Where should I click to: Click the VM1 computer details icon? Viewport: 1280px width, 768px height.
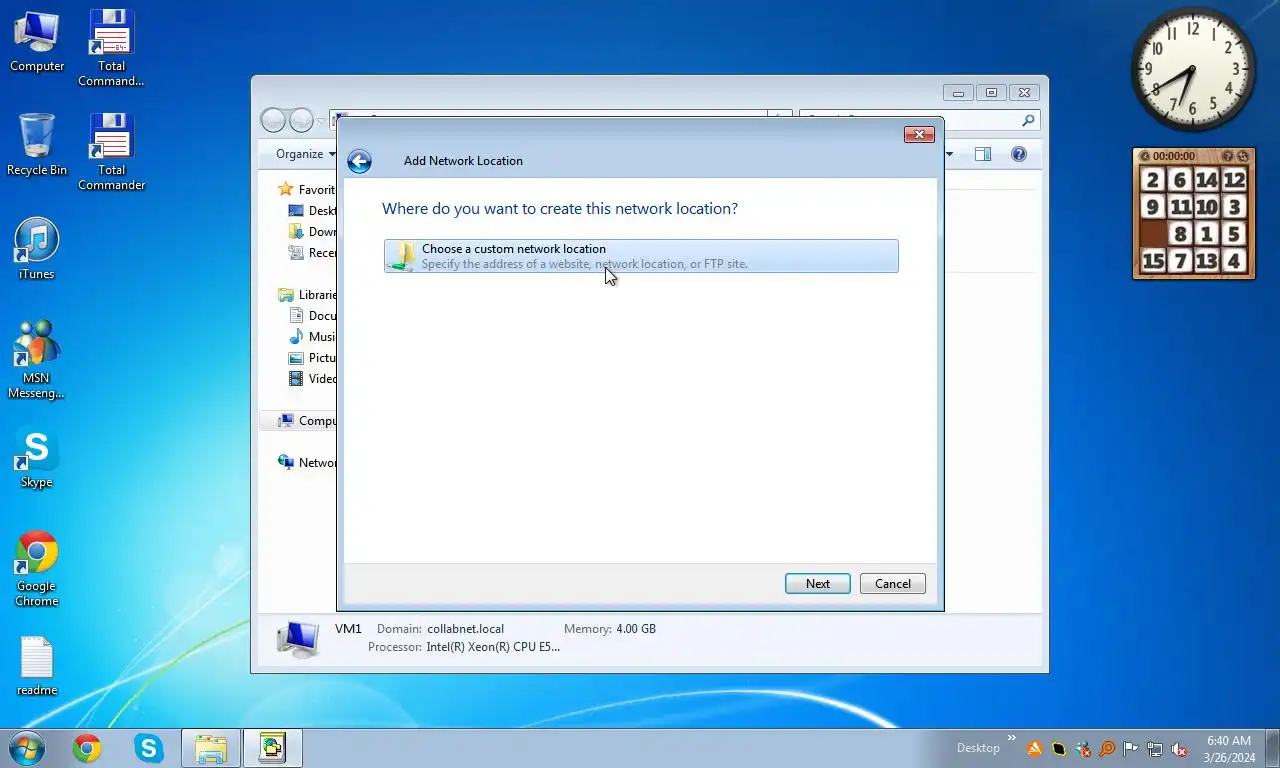pos(297,639)
